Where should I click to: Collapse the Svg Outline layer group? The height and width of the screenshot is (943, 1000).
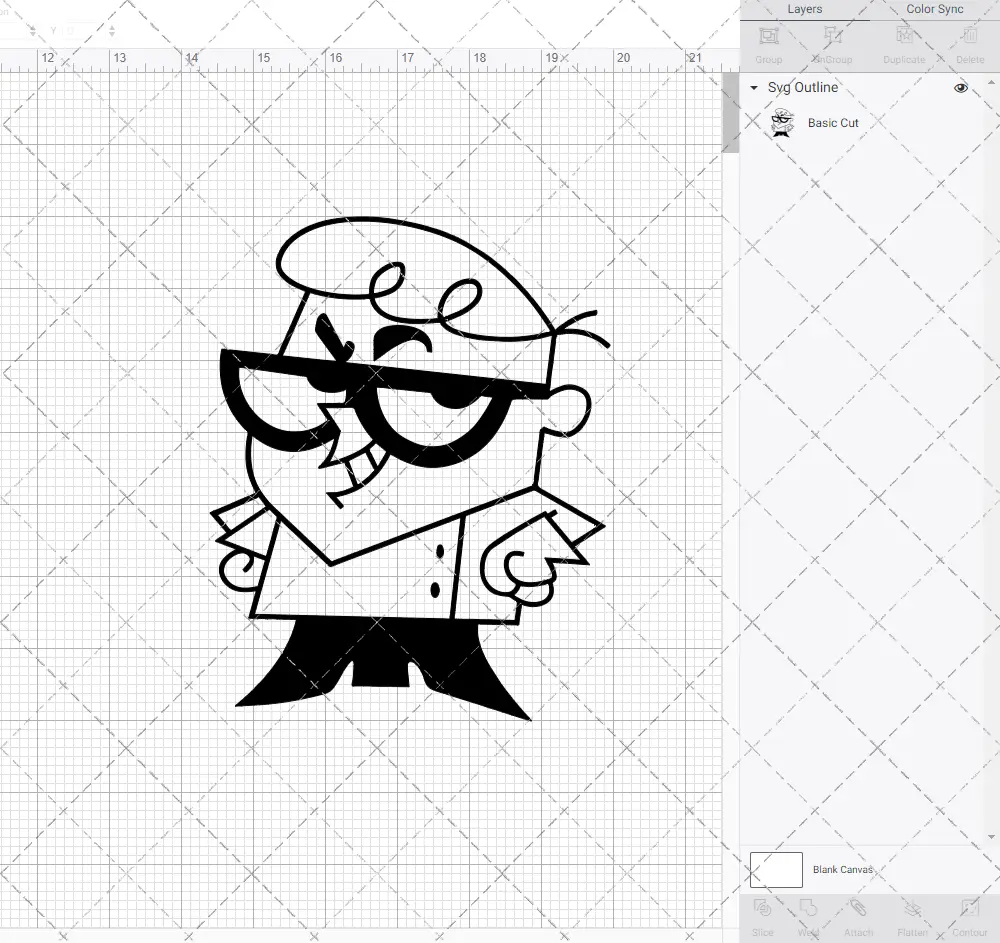coord(753,88)
